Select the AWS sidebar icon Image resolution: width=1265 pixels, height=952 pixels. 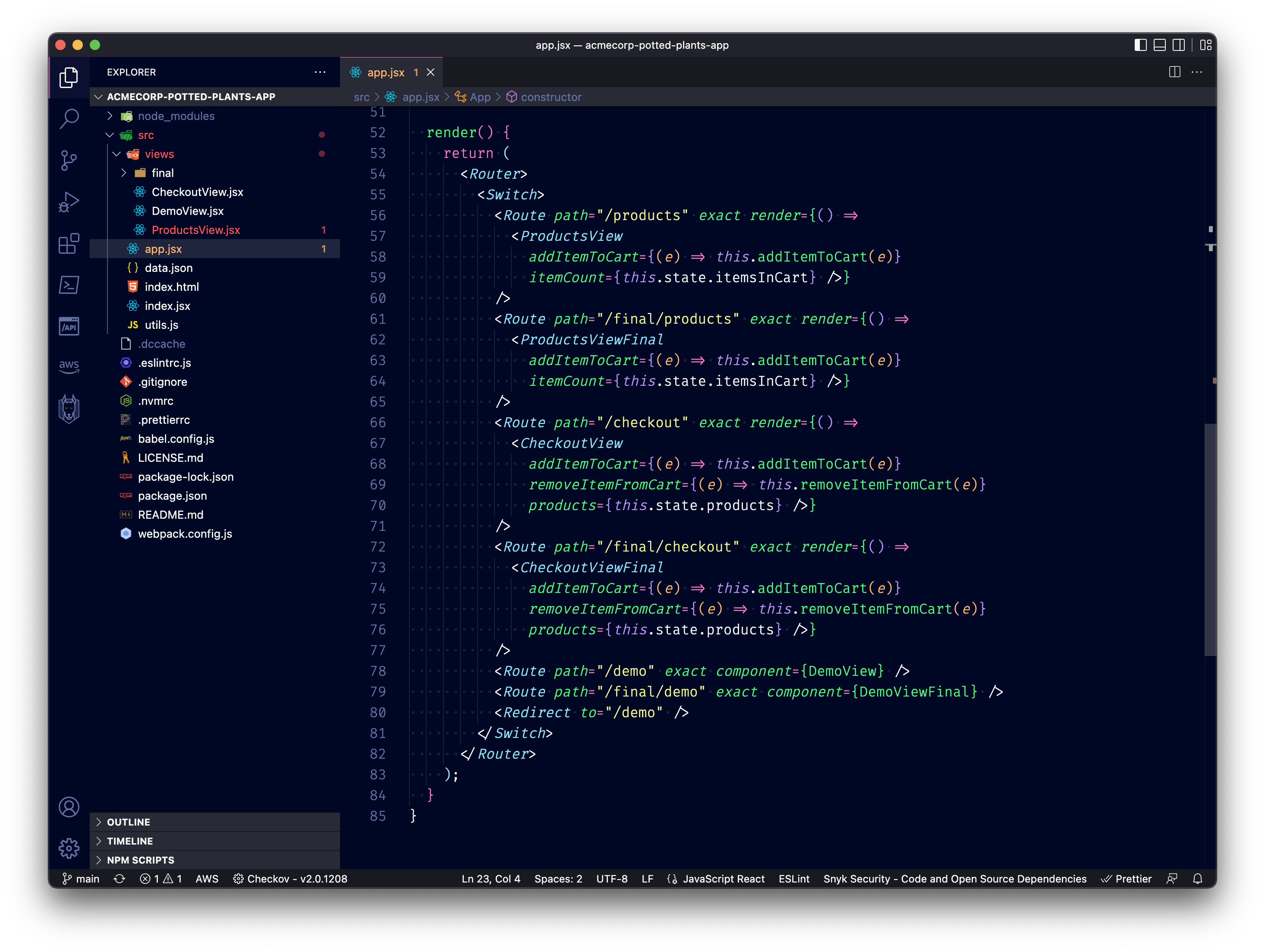(69, 367)
